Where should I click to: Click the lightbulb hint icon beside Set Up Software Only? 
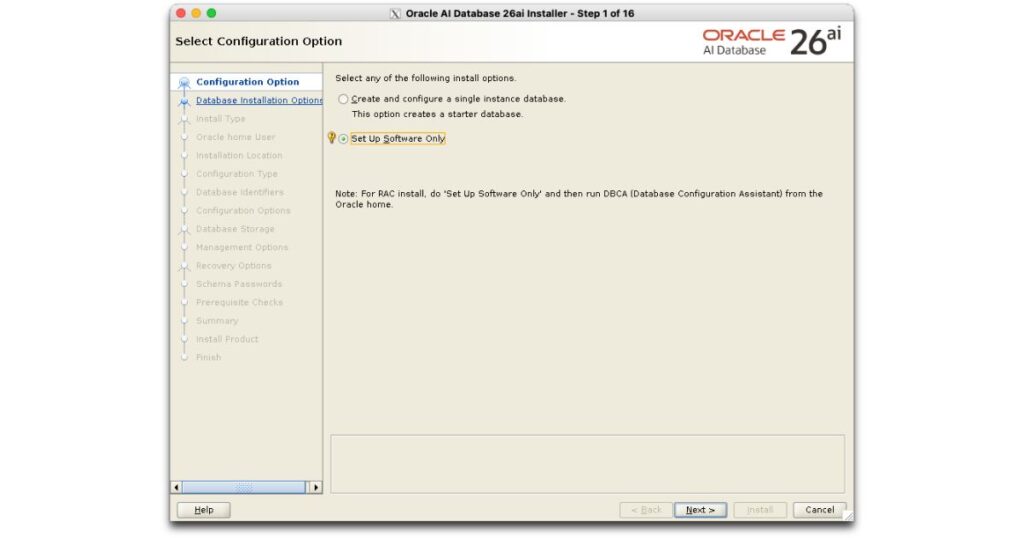click(332, 138)
